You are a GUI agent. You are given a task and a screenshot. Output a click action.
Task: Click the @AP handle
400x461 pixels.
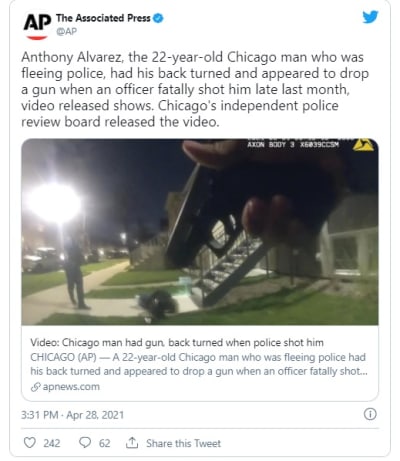coord(66,31)
